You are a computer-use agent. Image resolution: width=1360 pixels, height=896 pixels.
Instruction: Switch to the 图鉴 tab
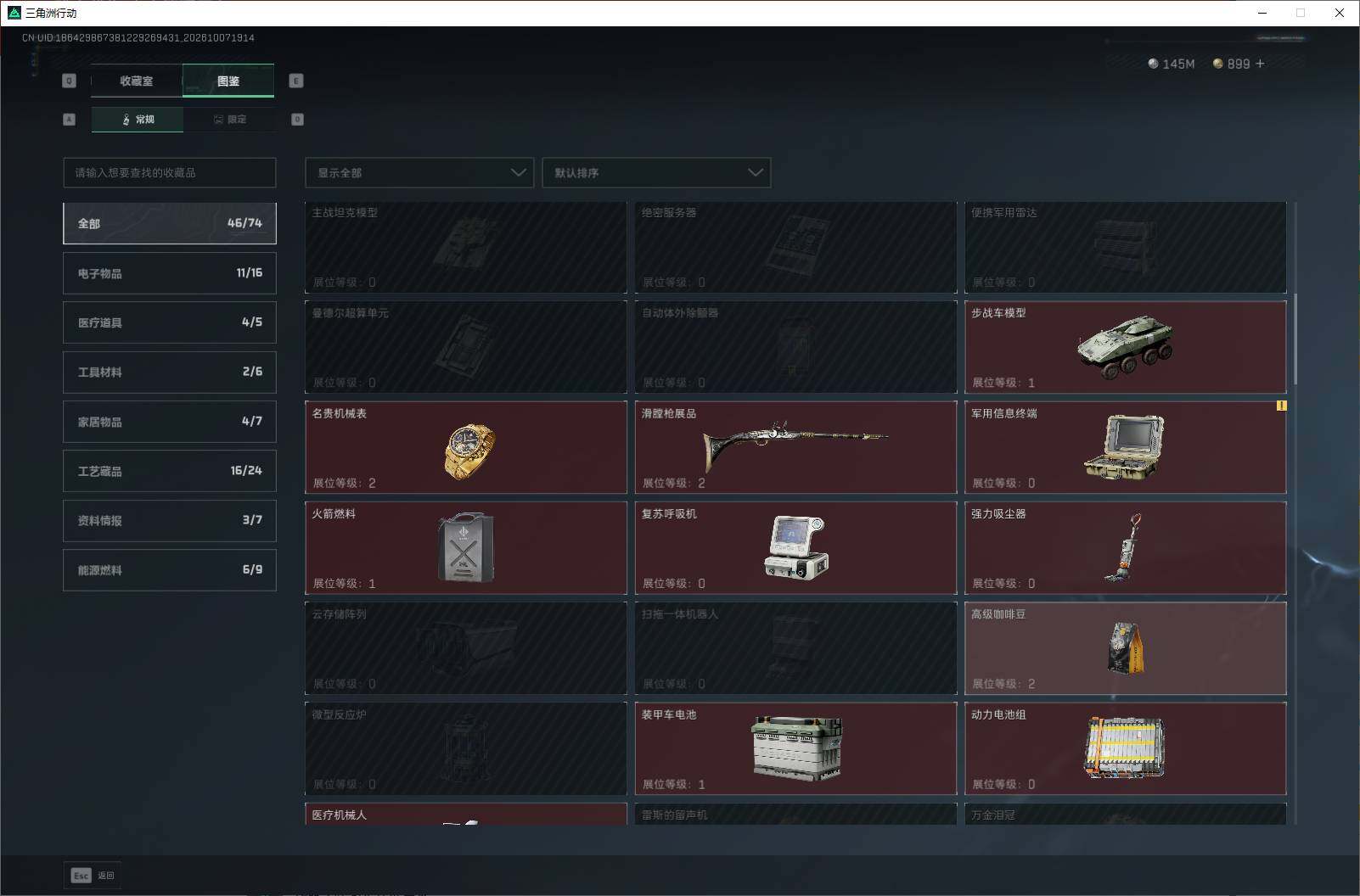[x=228, y=81]
